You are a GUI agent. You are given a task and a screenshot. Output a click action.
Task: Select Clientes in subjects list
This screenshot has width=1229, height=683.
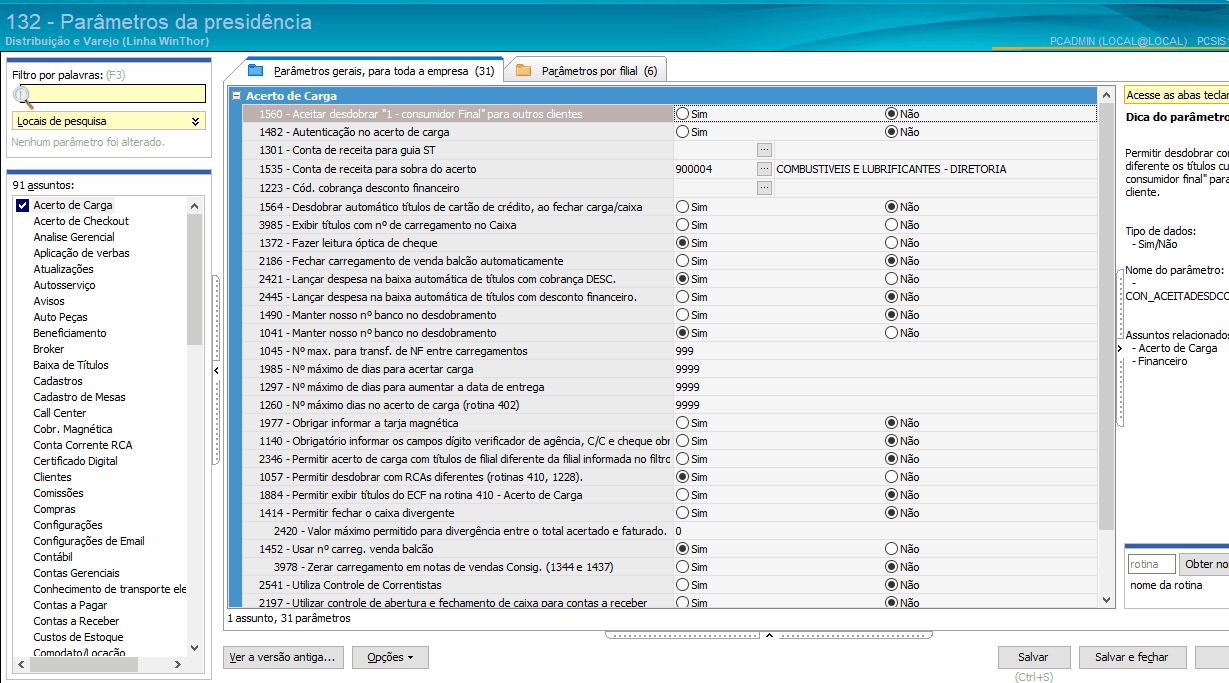pos(52,477)
